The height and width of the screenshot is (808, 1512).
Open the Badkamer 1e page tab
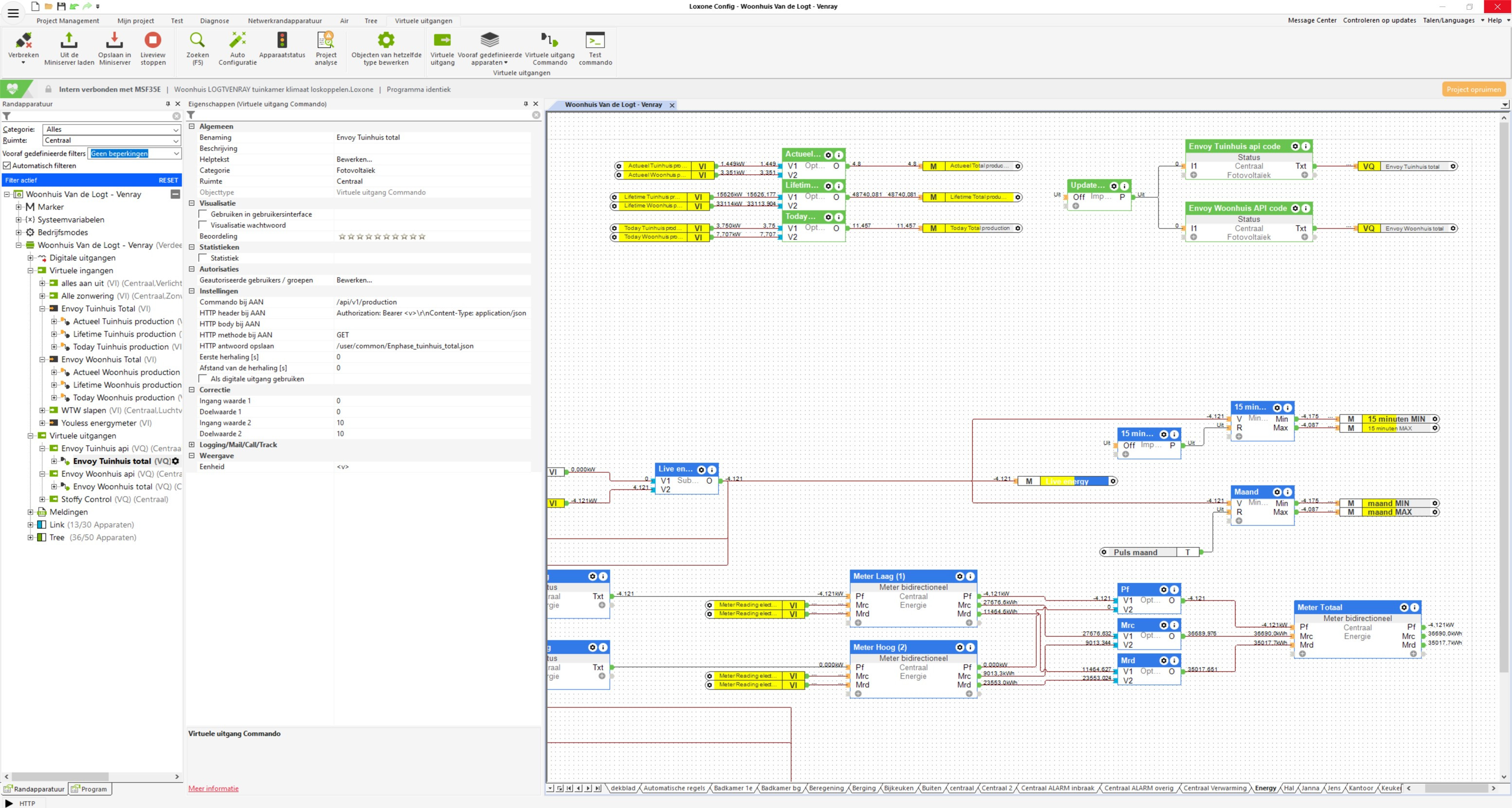[x=733, y=788]
